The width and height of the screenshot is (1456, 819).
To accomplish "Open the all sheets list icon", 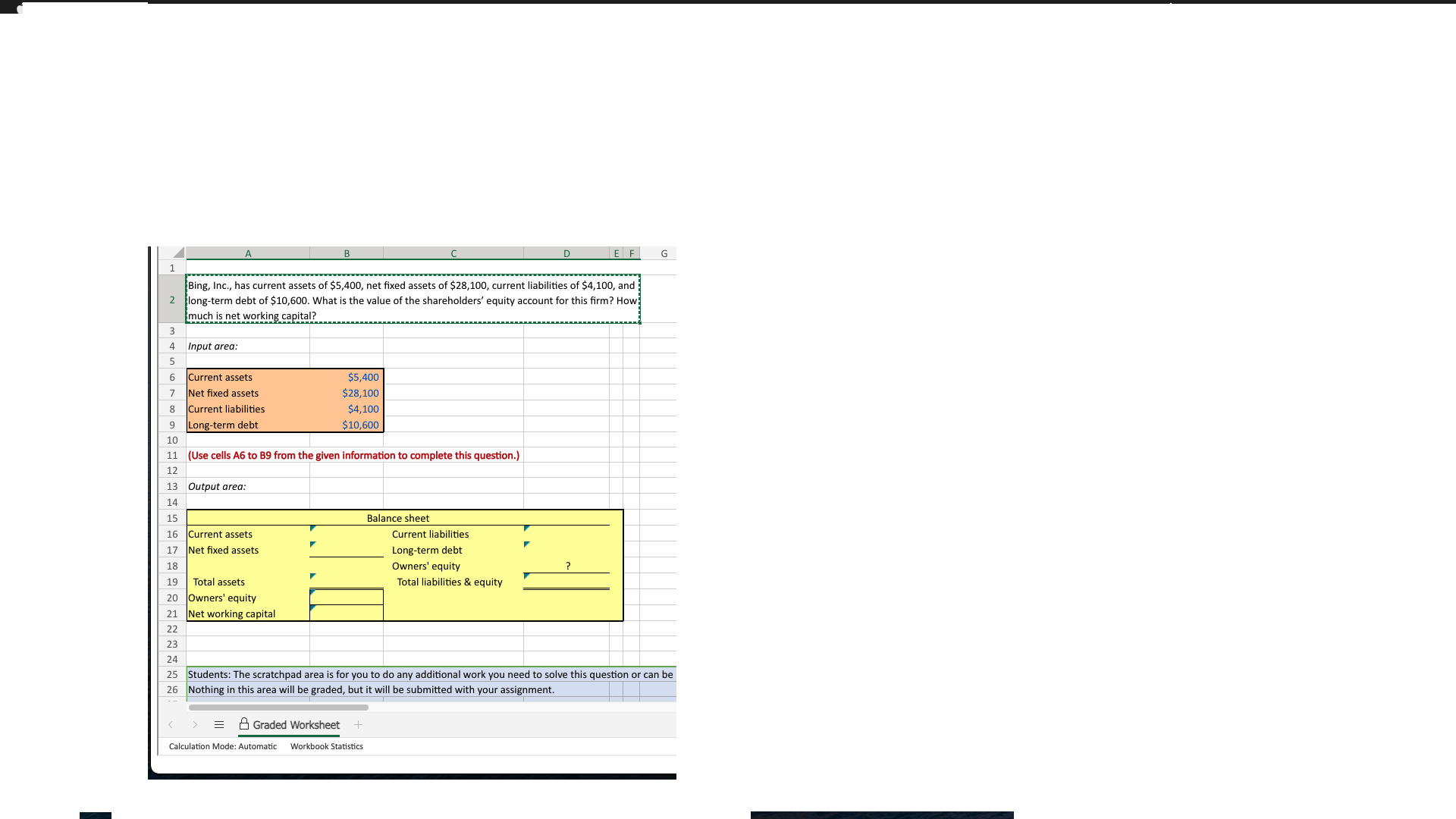I will coord(219,725).
